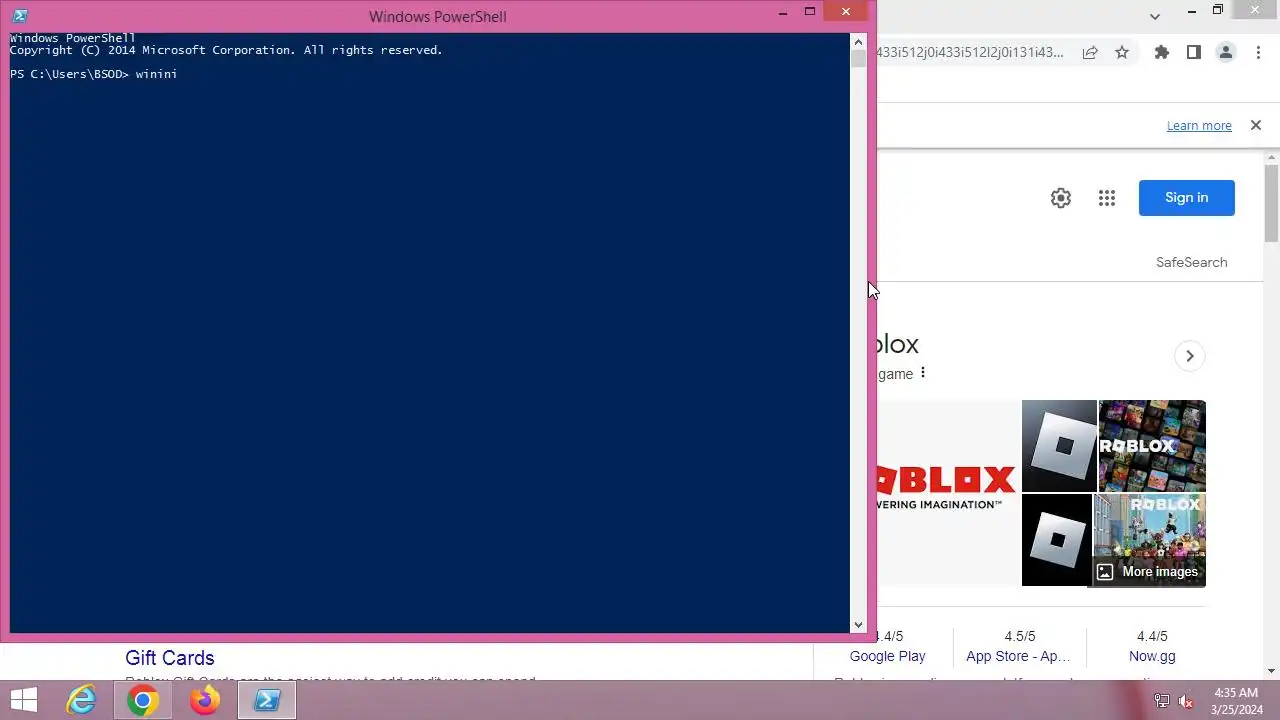
Task: Minimize the PowerShell window
Action: coord(783,12)
